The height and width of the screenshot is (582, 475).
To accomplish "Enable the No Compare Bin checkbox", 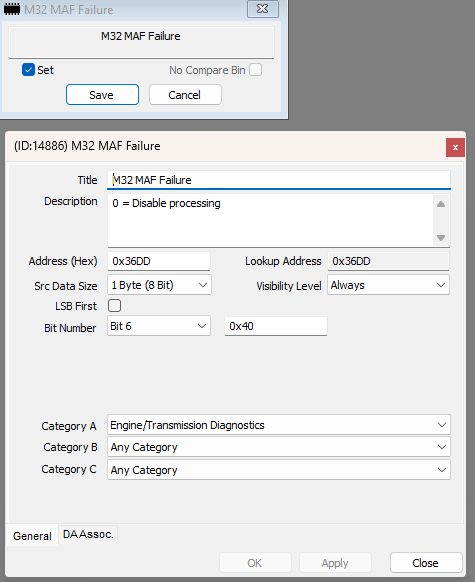I will point(255,69).
